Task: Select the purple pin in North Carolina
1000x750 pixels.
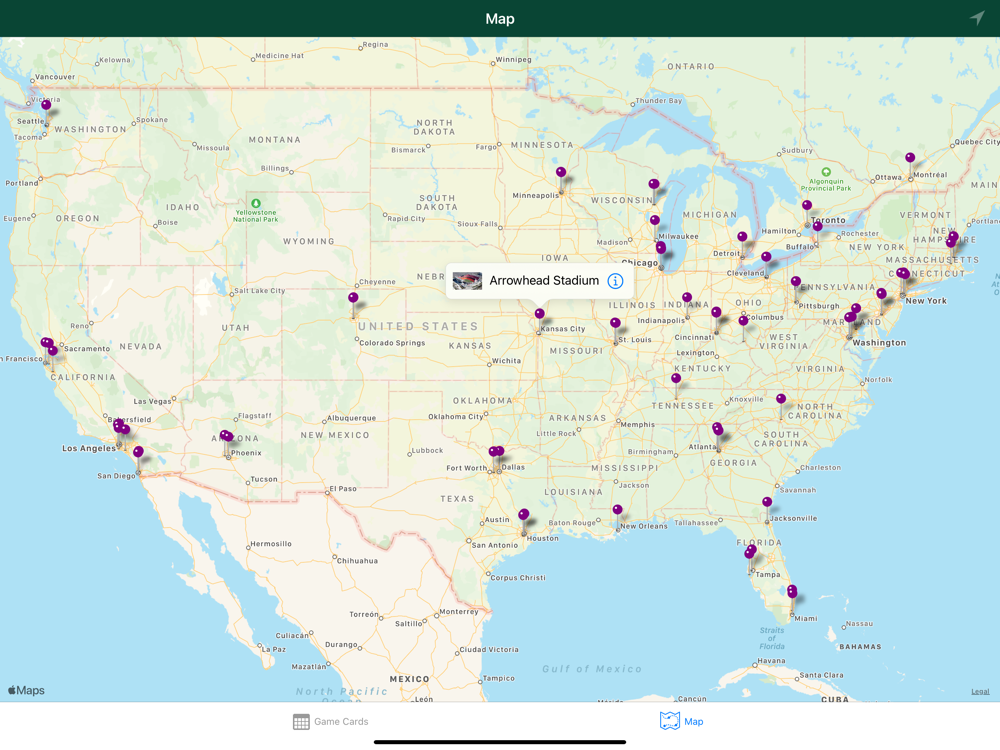Action: [781, 399]
